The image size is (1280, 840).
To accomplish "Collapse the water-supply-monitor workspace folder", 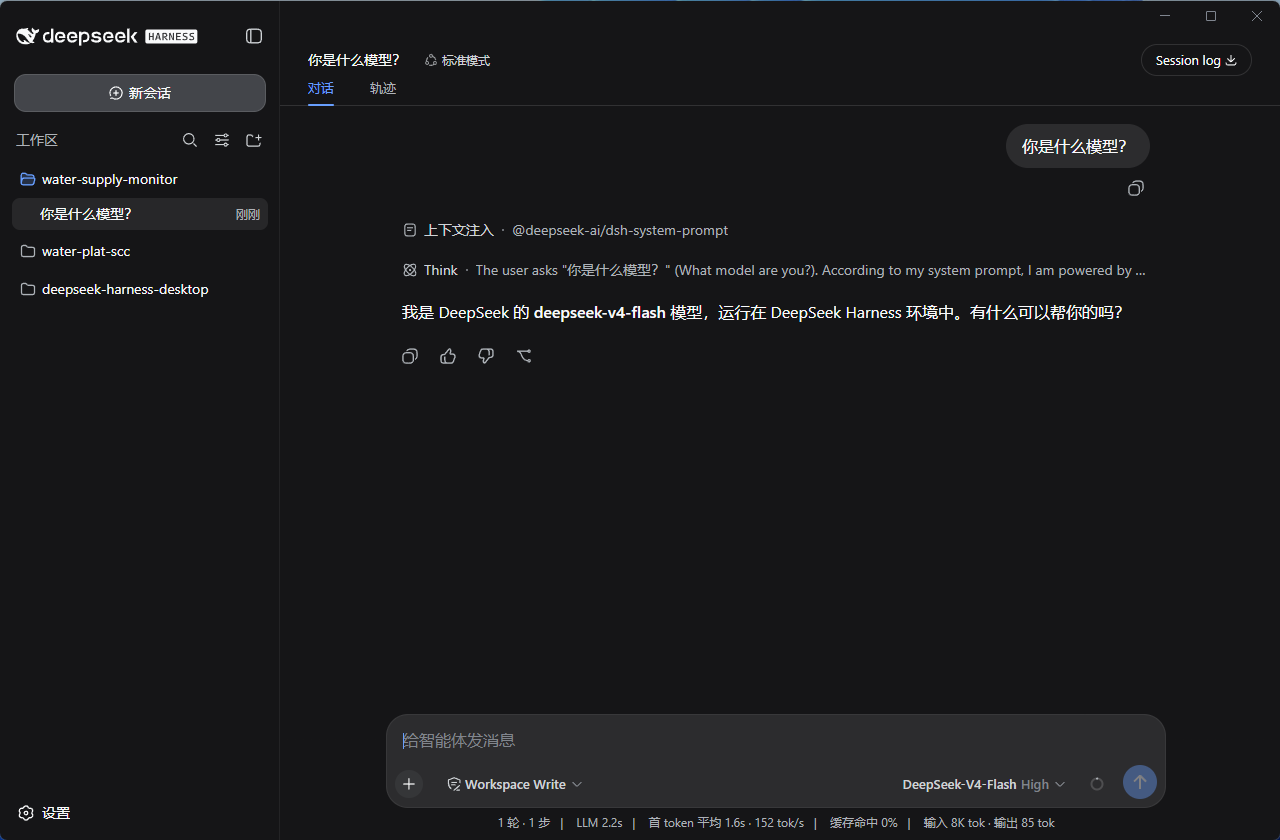I will [140, 179].
